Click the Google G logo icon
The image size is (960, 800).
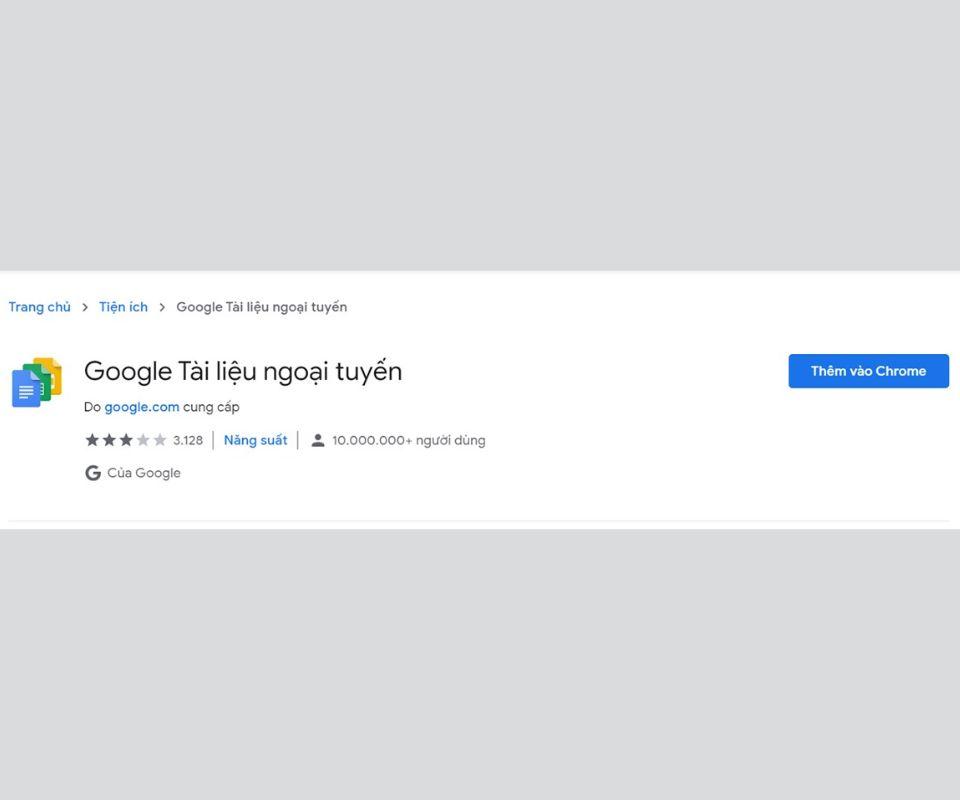click(x=93, y=473)
